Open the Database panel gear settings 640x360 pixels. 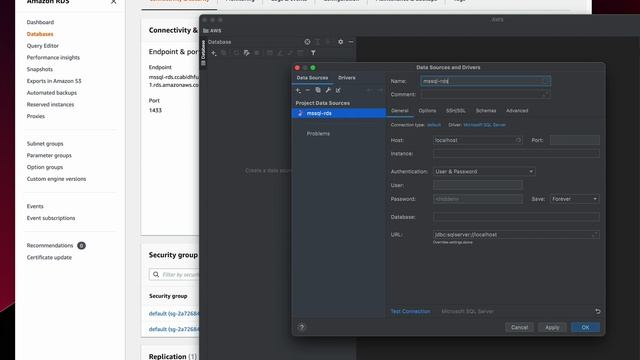[x=340, y=42]
